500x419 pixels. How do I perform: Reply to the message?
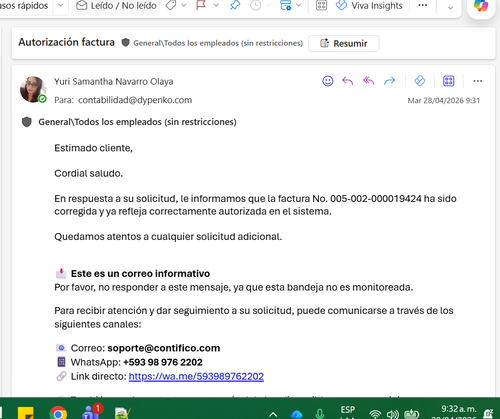pyautogui.click(x=348, y=81)
